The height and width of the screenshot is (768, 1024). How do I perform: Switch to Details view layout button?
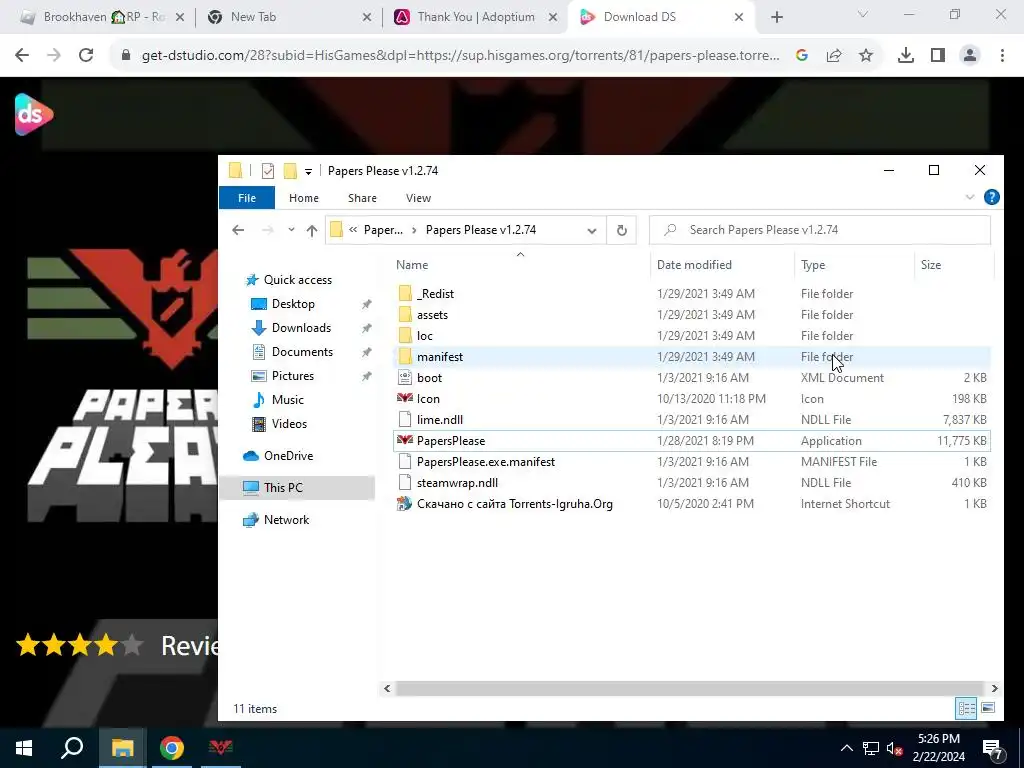tap(967, 708)
